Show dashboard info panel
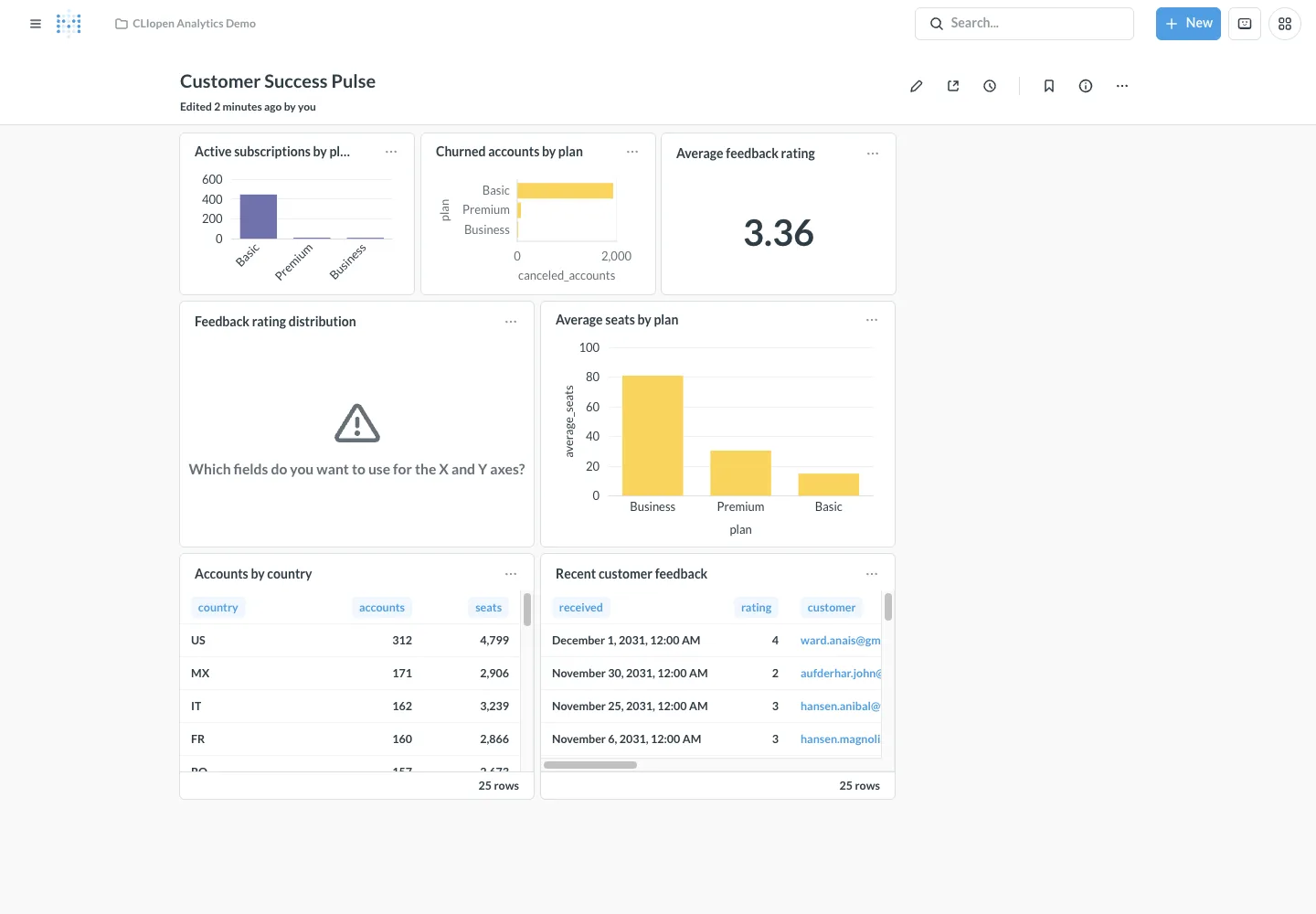This screenshot has width=1316, height=914. pos(1086,86)
